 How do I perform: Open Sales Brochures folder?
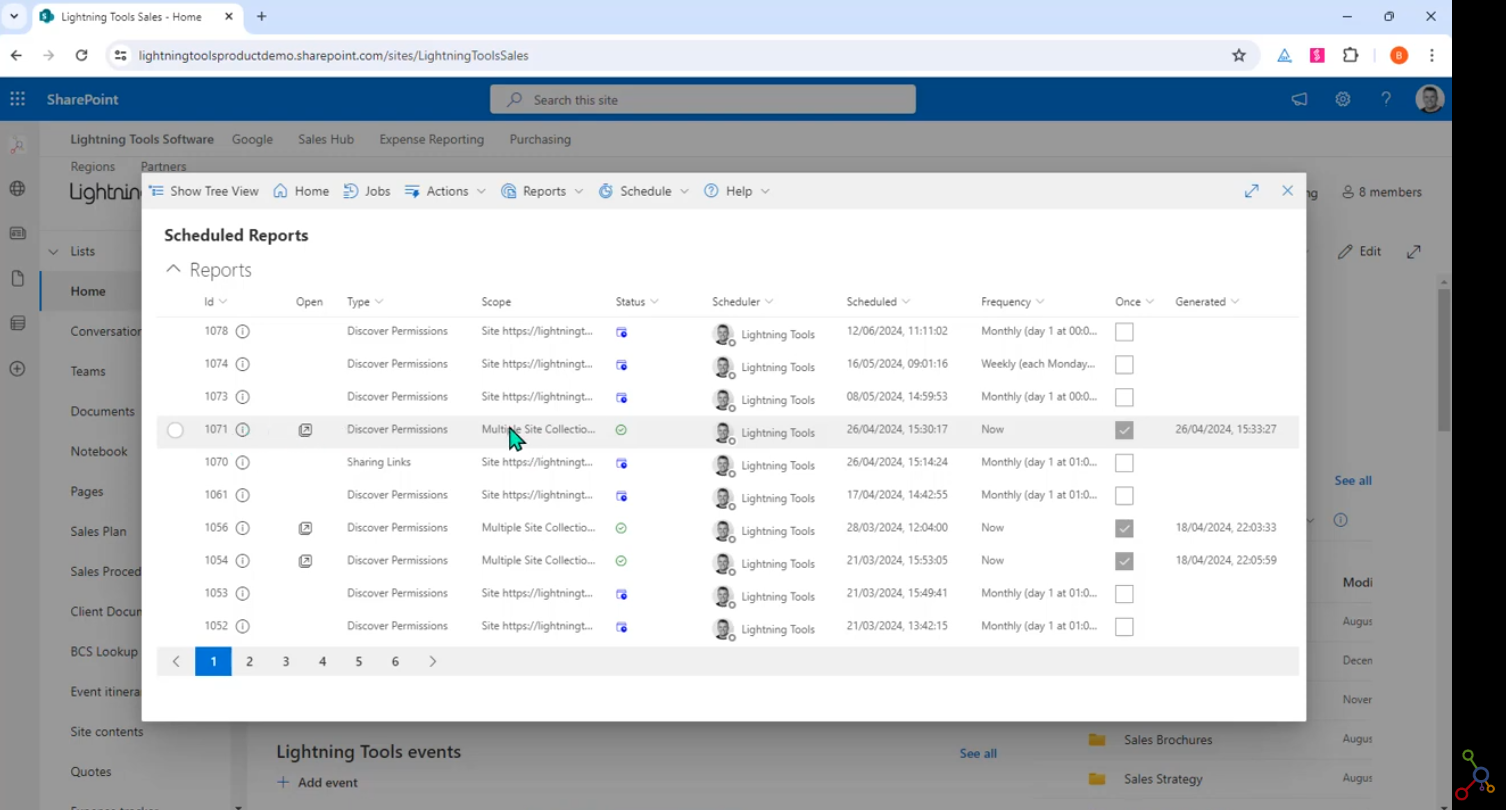(1168, 740)
